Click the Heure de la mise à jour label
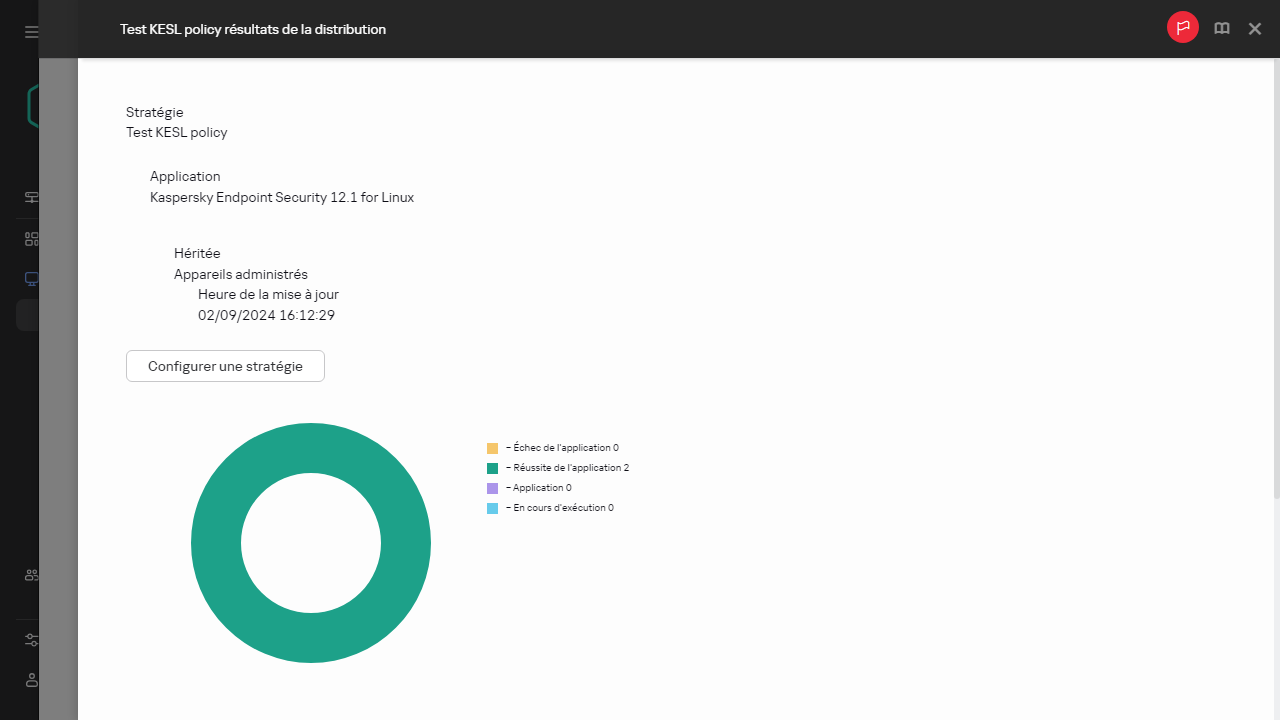The width and height of the screenshot is (1280, 720). pos(268,295)
